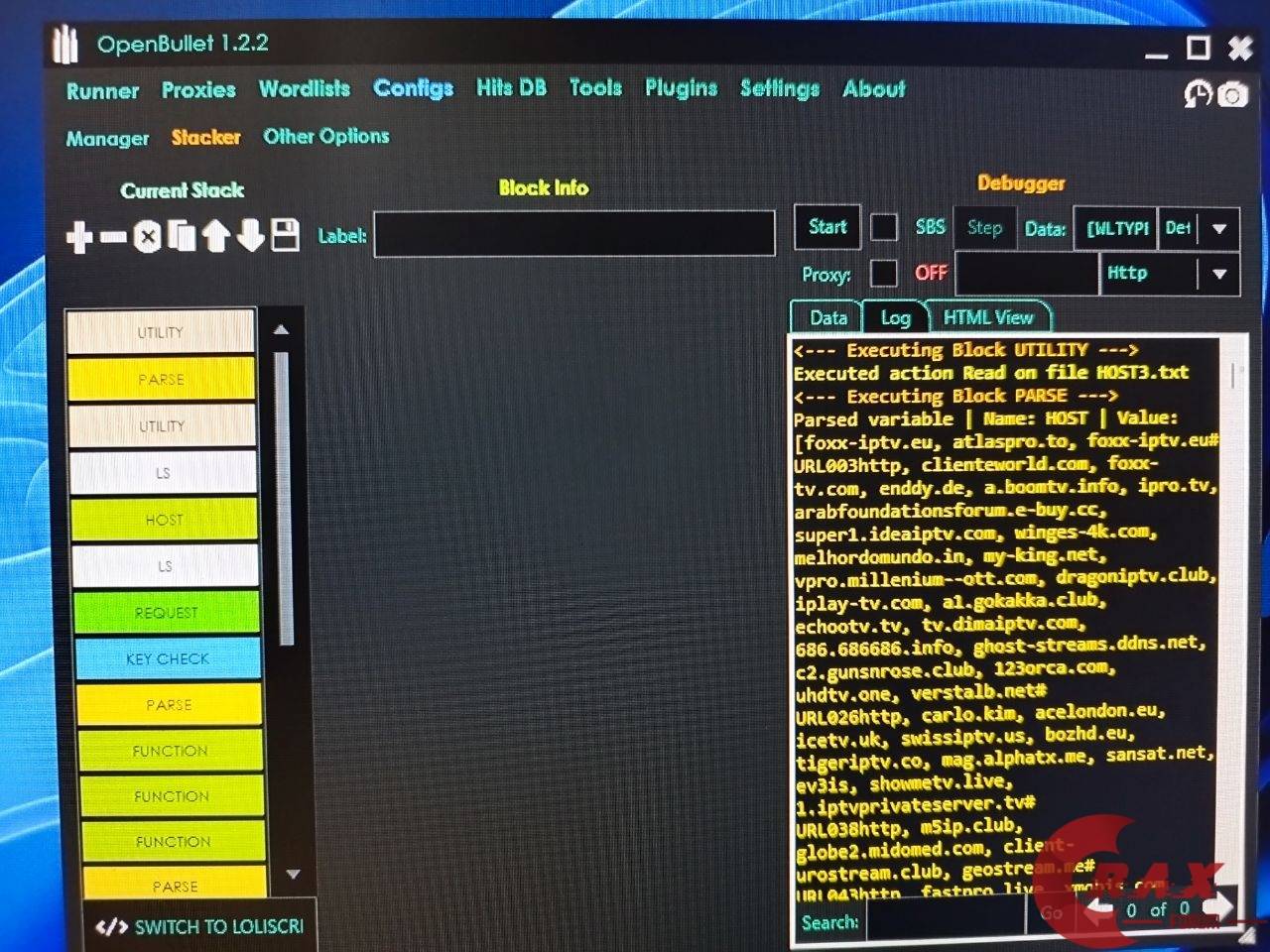Select the PARSE block directly below KEY CHECK
The width and height of the screenshot is (1270, 952).
pos(169,705)
